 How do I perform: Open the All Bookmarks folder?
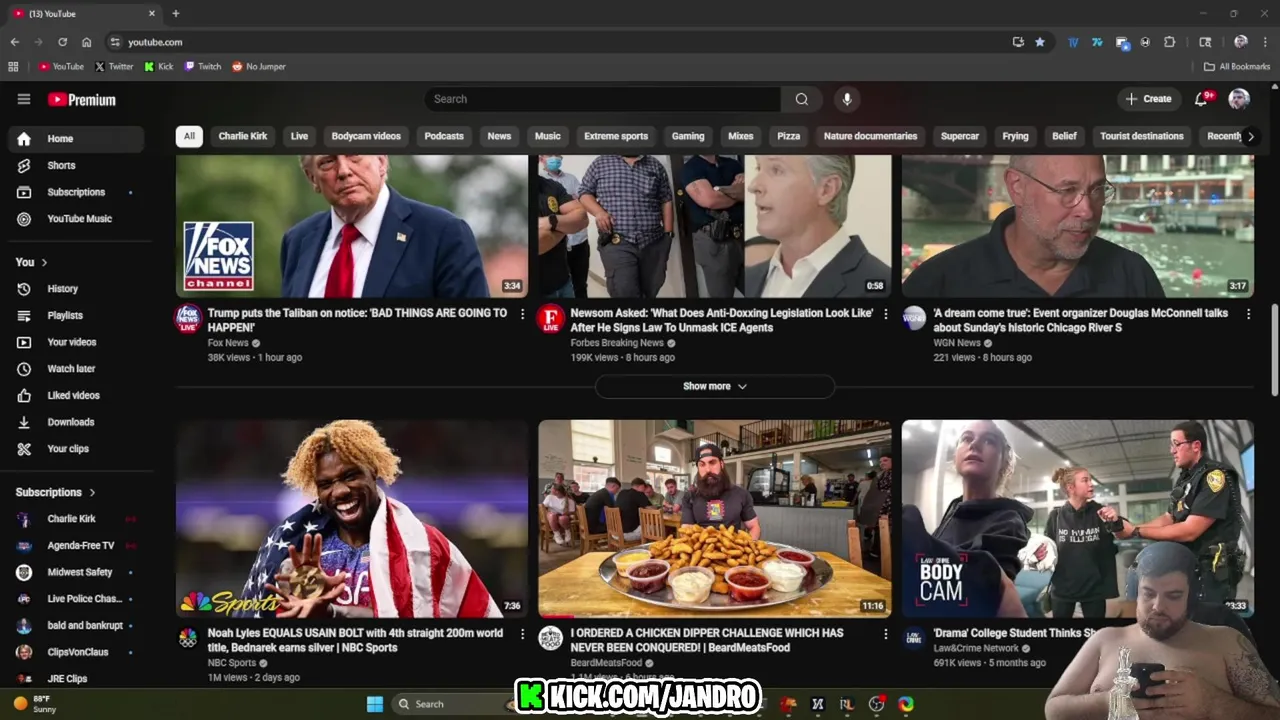point(1237,67)
